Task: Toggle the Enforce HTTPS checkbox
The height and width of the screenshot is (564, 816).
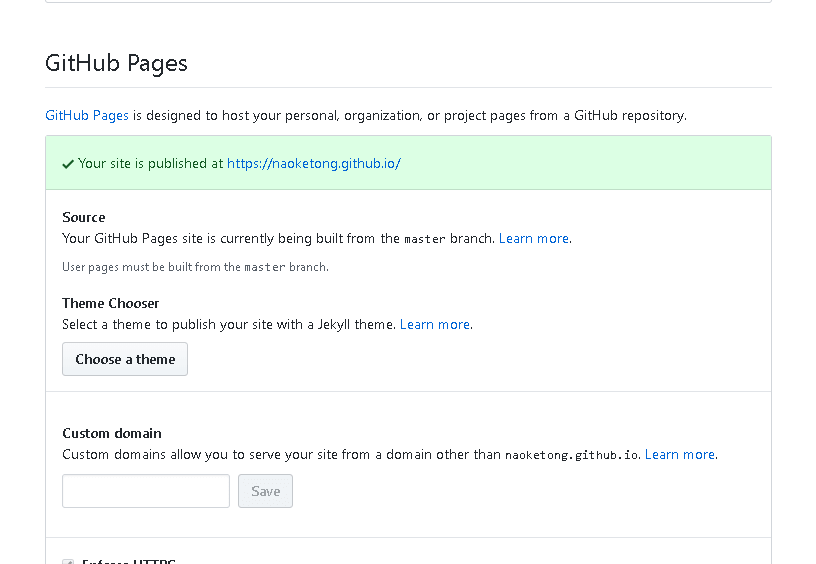Action: (x=68, y=562)
